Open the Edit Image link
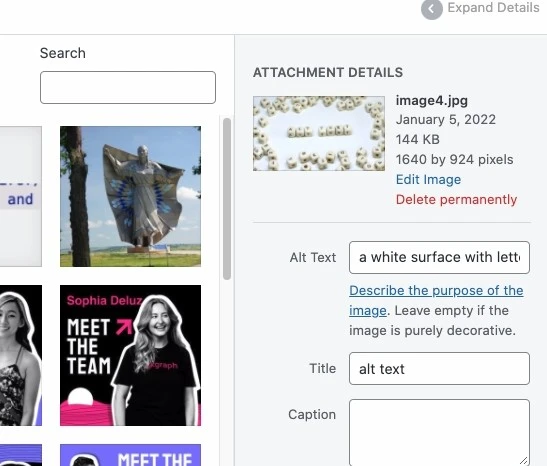547x466 pixels. 428,180
